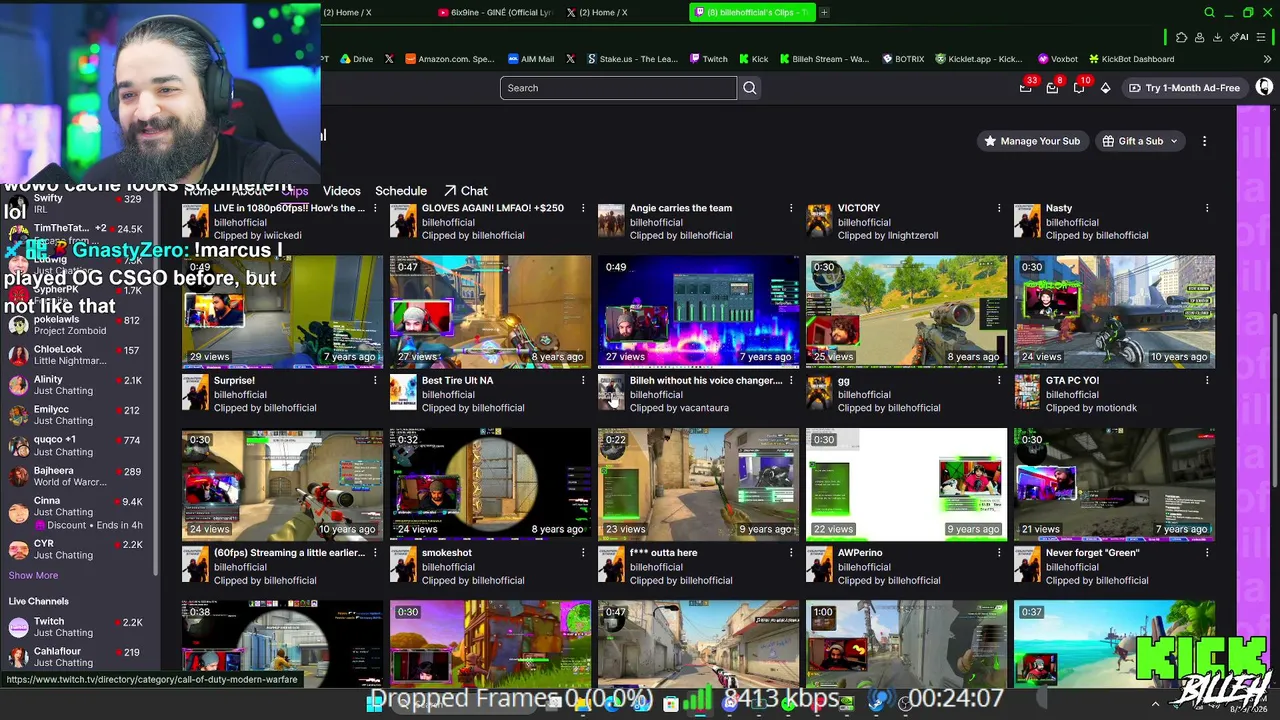
Task: Open the Kicklet.app bookmark
Action: [x=978, y=59]
